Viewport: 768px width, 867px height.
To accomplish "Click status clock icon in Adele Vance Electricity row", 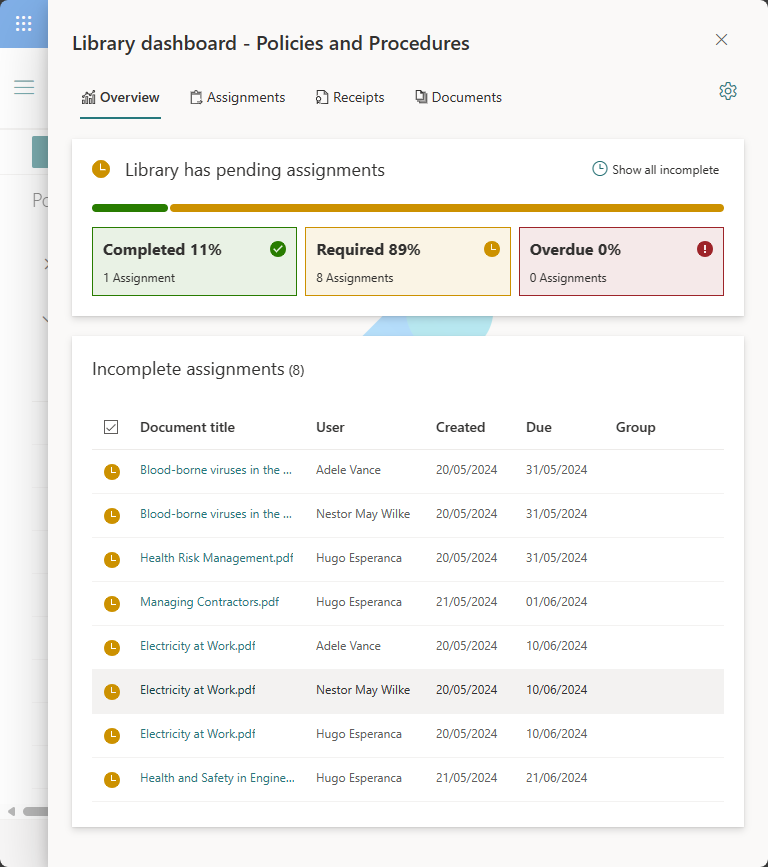I will pos(112,647).
